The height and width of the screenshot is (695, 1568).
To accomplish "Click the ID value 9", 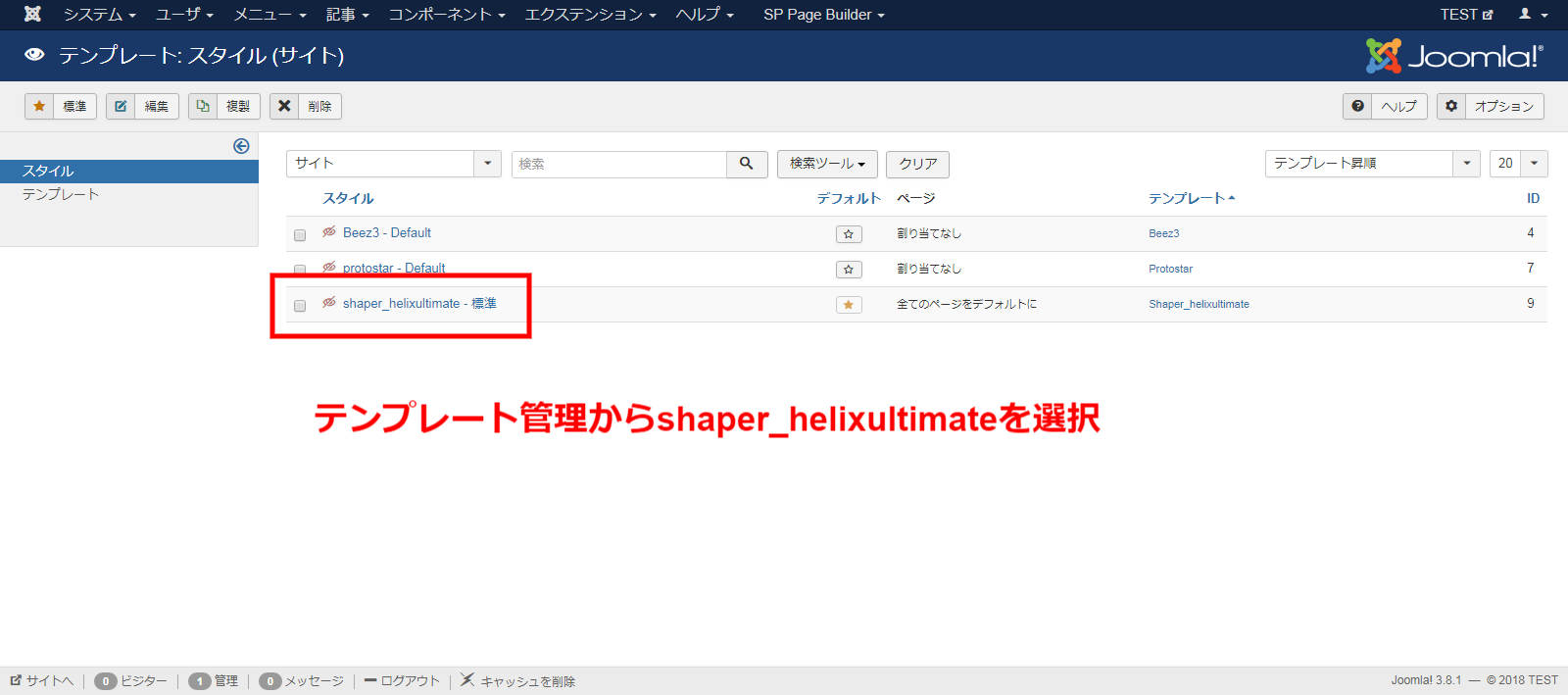I will pos(1531,303).
